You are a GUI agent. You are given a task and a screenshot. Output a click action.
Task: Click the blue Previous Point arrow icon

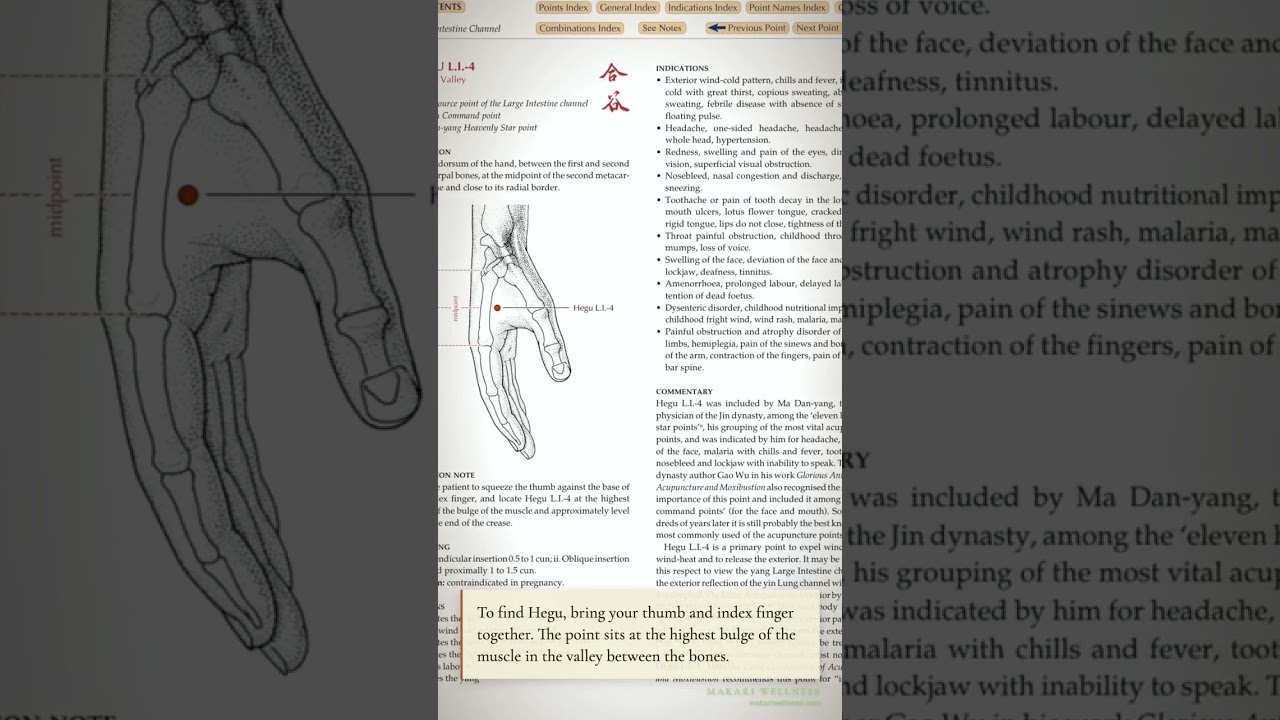[716, 28]
